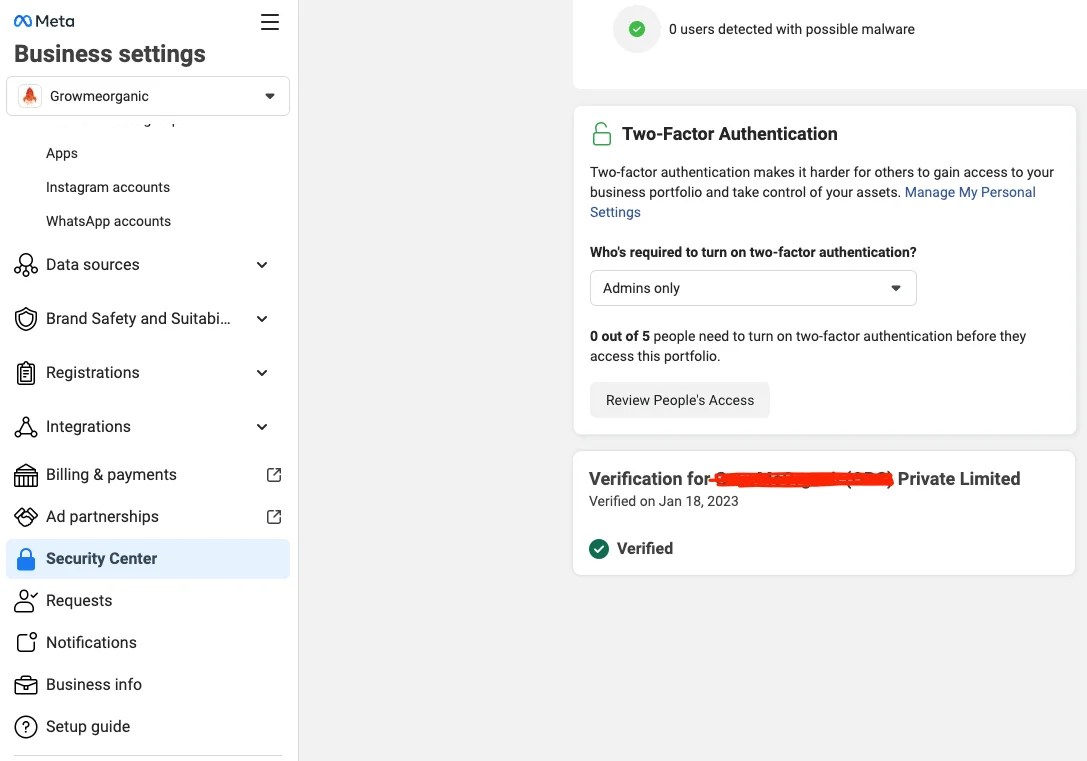Screen dimensions: 1087x761
Task: Click the Security Center lock icon
Action: click(26, 559)
